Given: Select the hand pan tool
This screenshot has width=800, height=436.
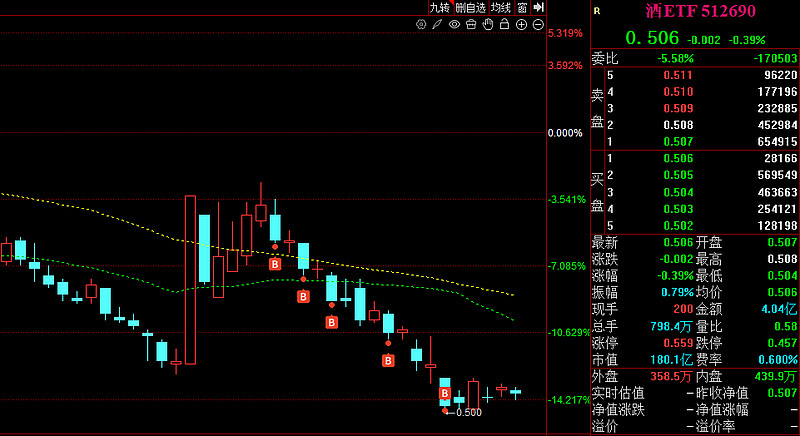Looking at the screenshot, I should coord(488,24).
